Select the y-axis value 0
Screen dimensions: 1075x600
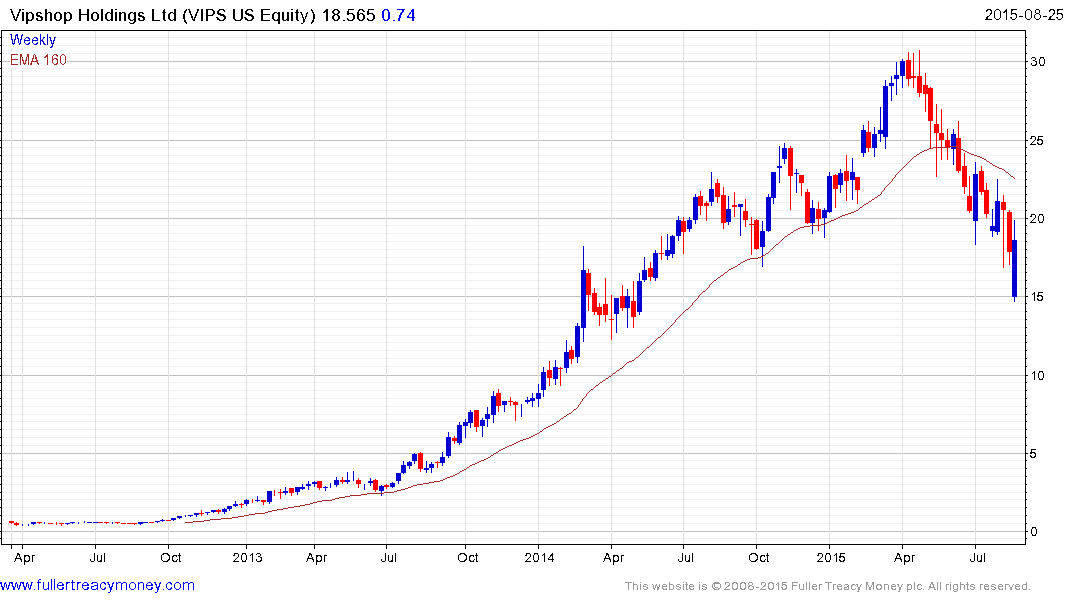point(1035,532)
